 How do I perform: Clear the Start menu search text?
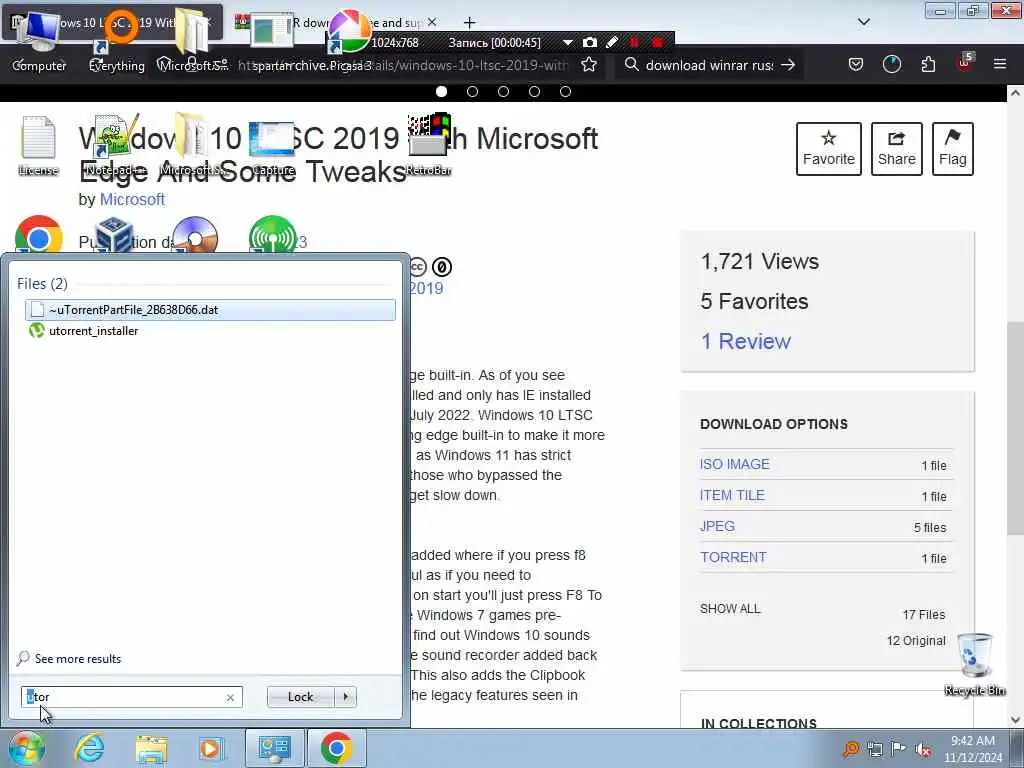tap(230, 697)
